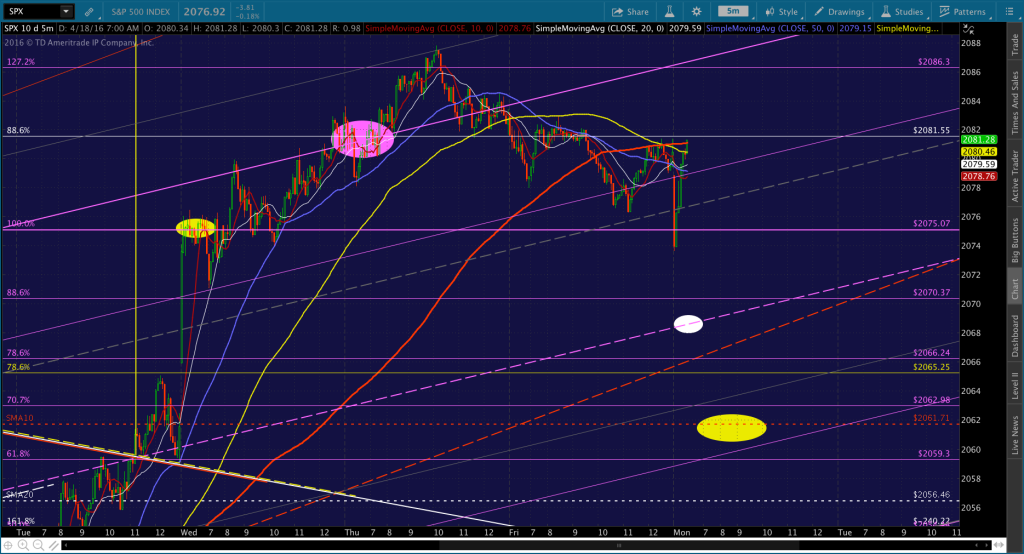
Task: Click the $2061.71 SMA10 level label
Action: click(932, 418)
